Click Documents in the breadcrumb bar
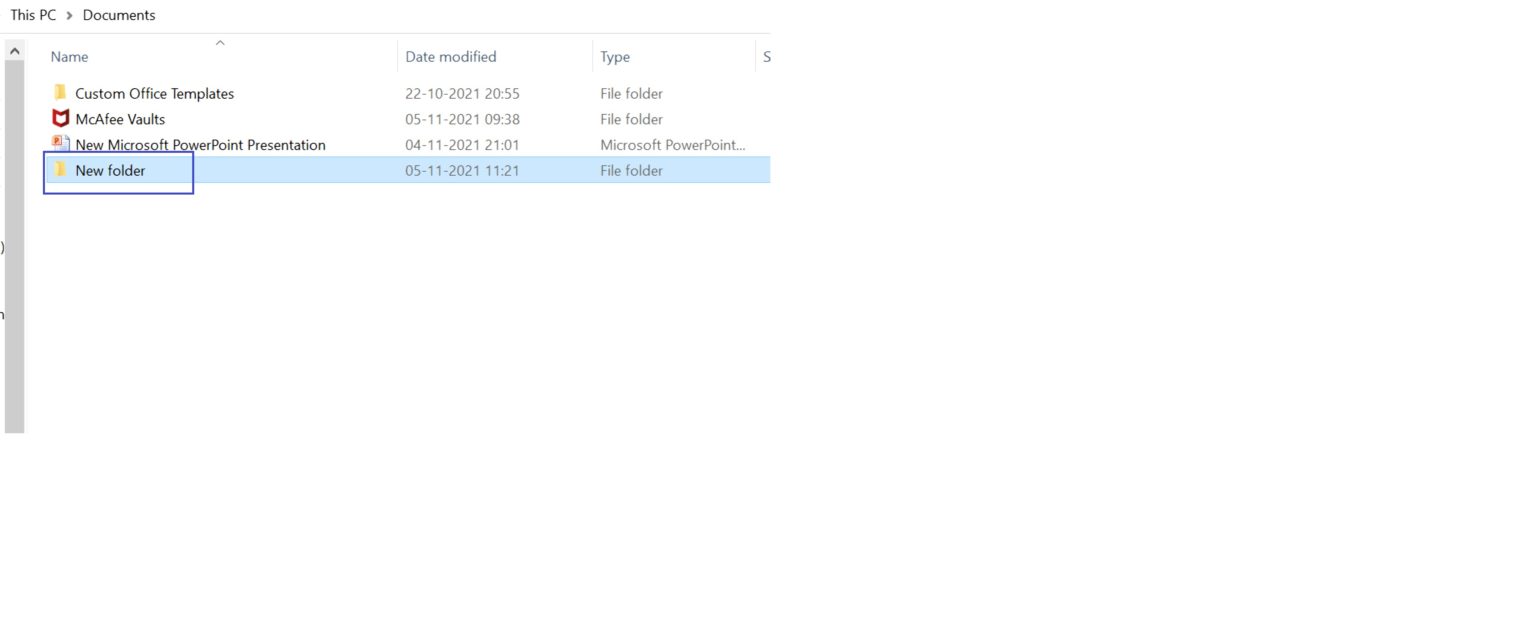Image resolution: width=1536 pixels, height=625 pixels. click(x=119, y=14)
